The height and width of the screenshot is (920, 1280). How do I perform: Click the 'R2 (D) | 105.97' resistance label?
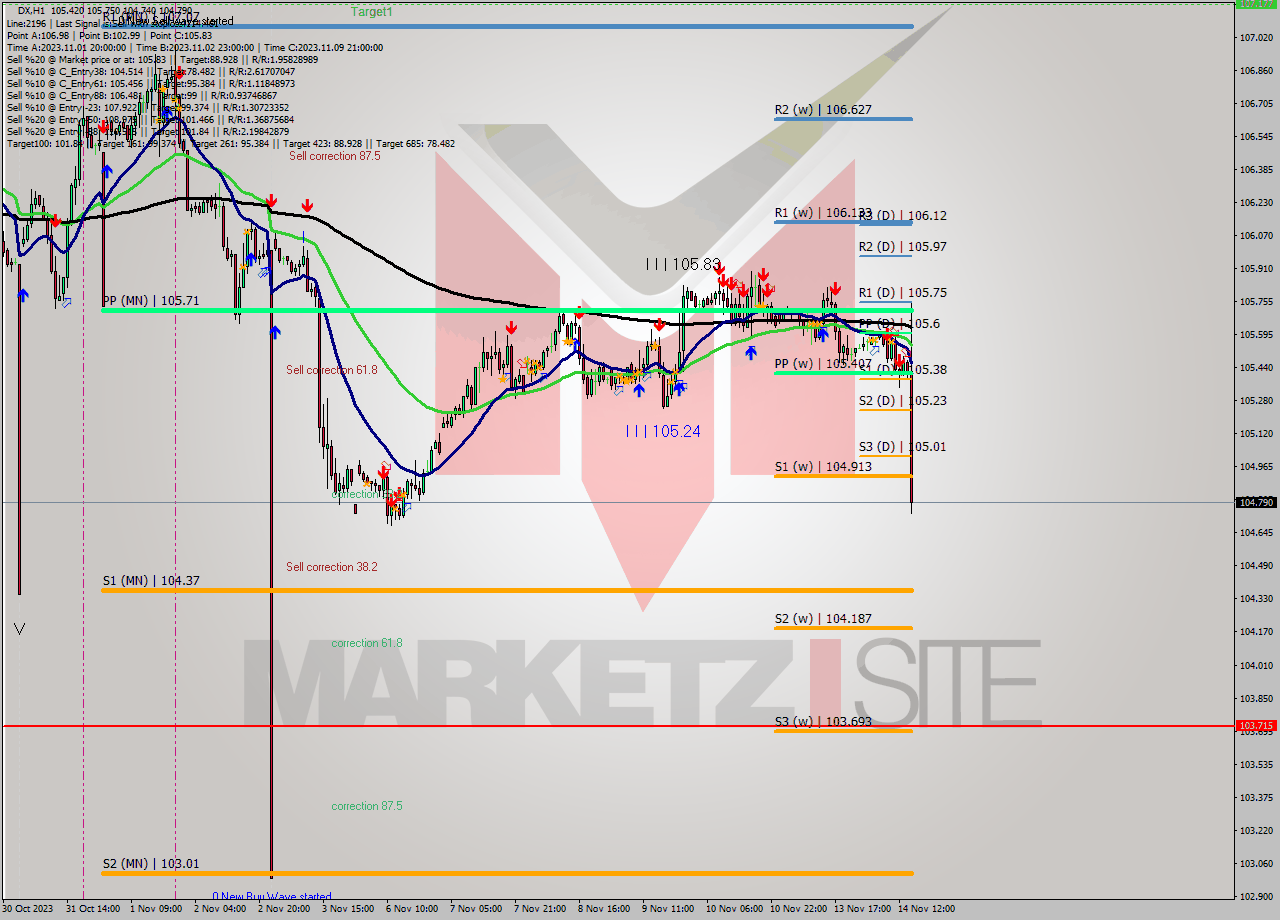[x=903, y=247]
